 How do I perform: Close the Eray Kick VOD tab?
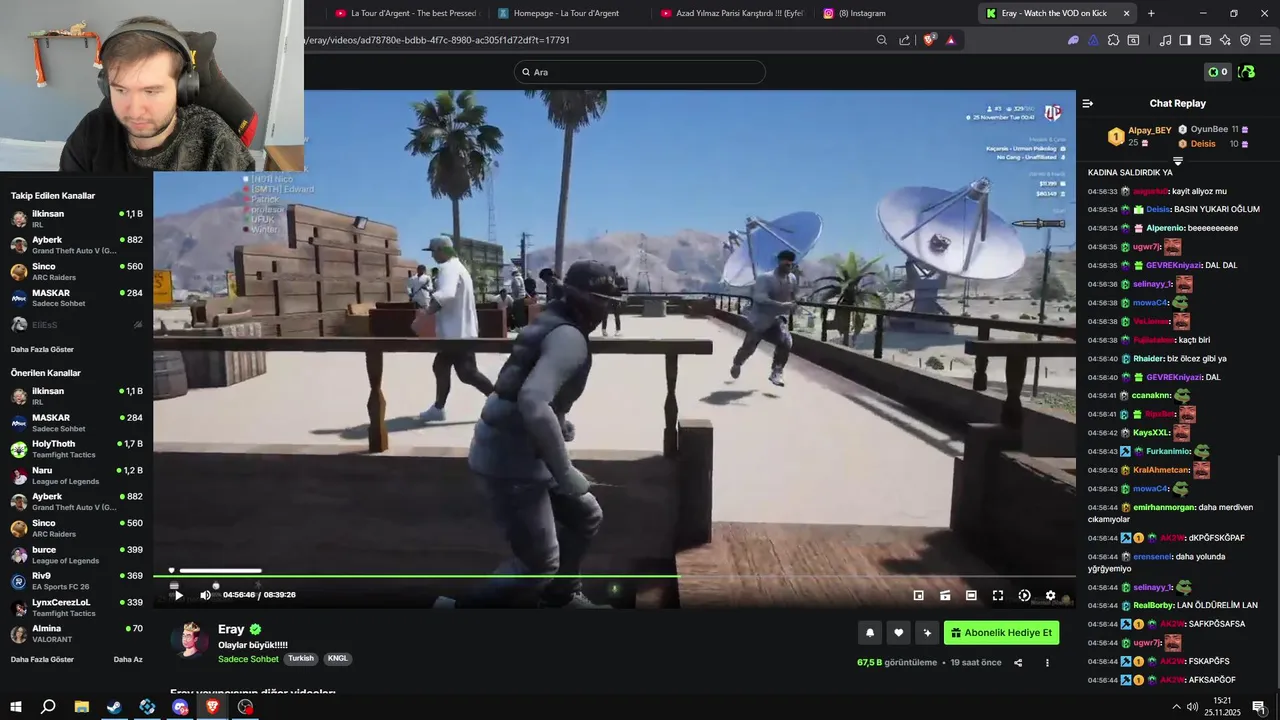(1126, 13)
